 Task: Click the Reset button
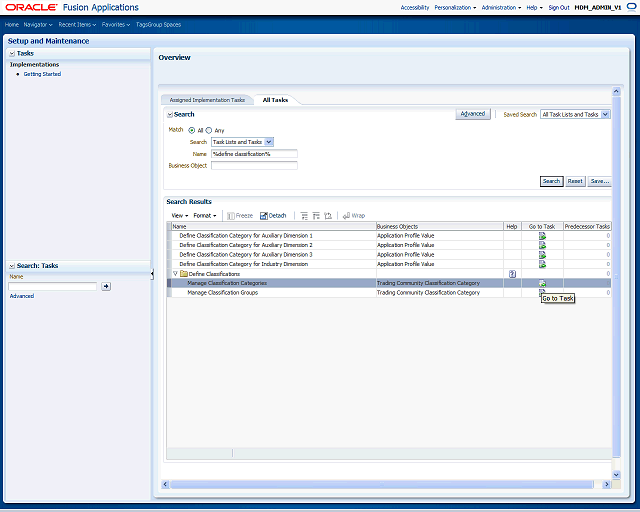point(575,181)
